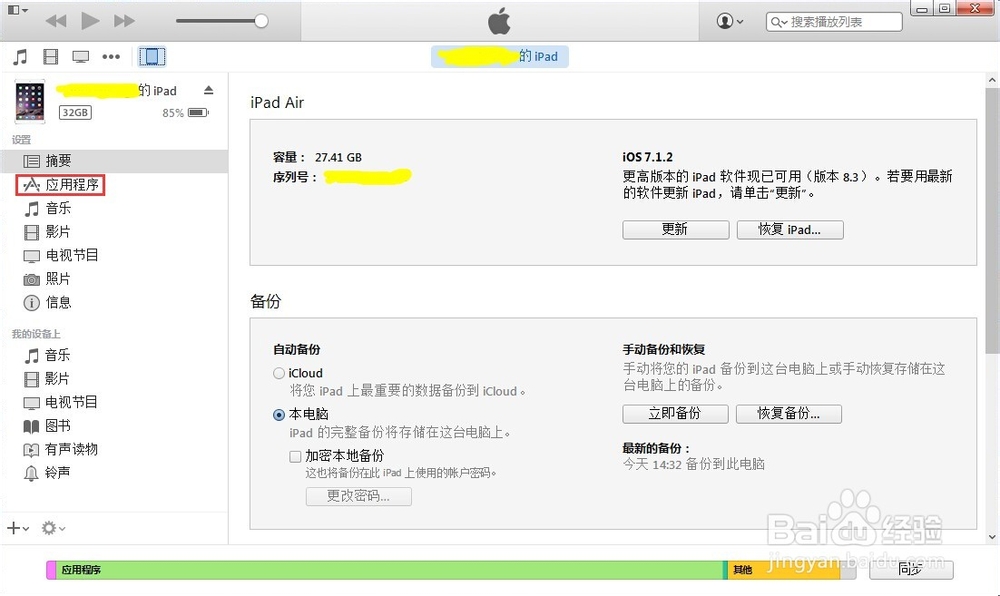Click the volume slider knob
Screen dimensions: 1000x596
click(x=261, y=21)
